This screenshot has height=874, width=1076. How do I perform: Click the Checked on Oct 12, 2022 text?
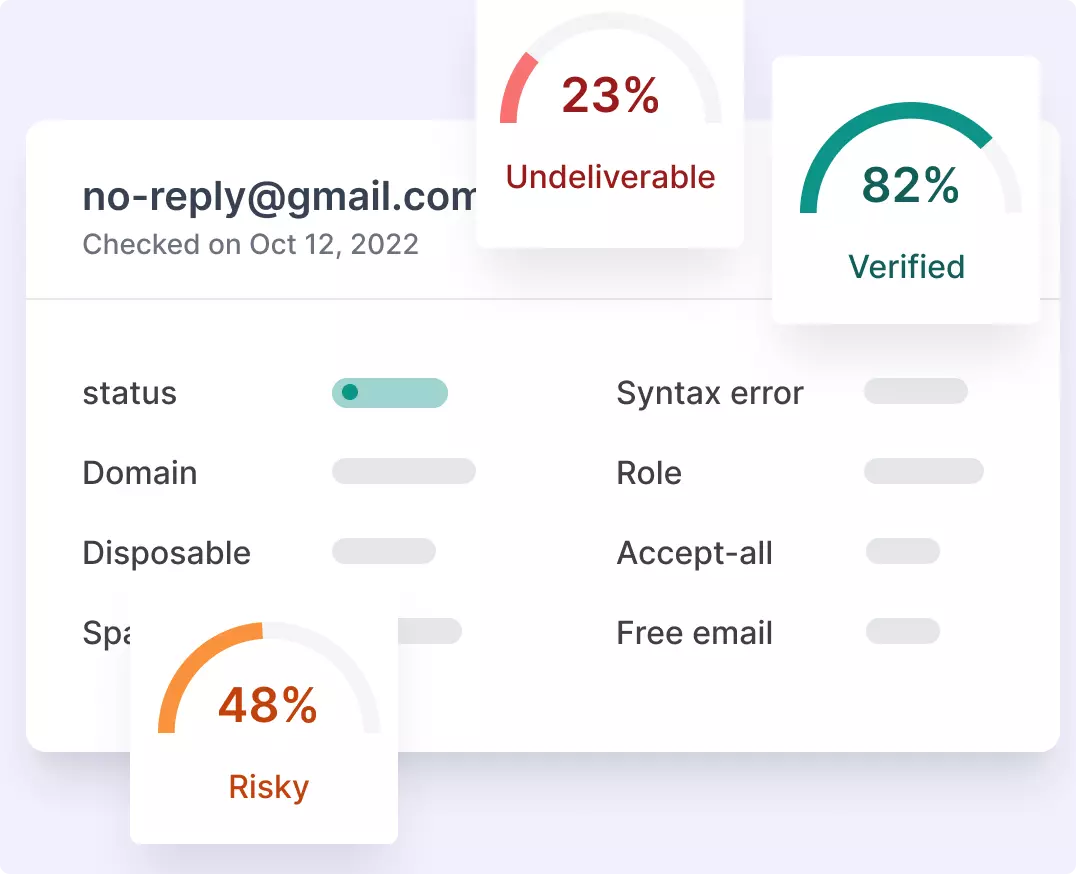[250, 244]
